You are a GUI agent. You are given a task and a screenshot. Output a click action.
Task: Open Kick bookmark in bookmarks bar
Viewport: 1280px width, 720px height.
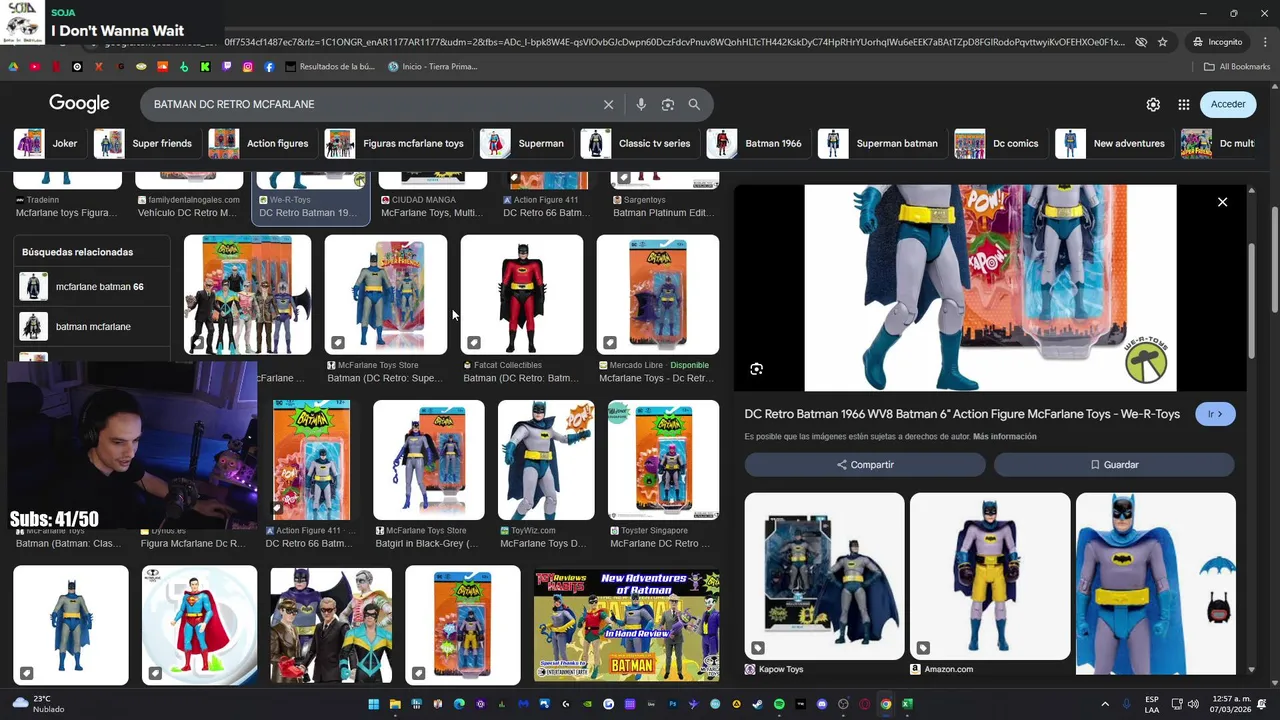205,67
